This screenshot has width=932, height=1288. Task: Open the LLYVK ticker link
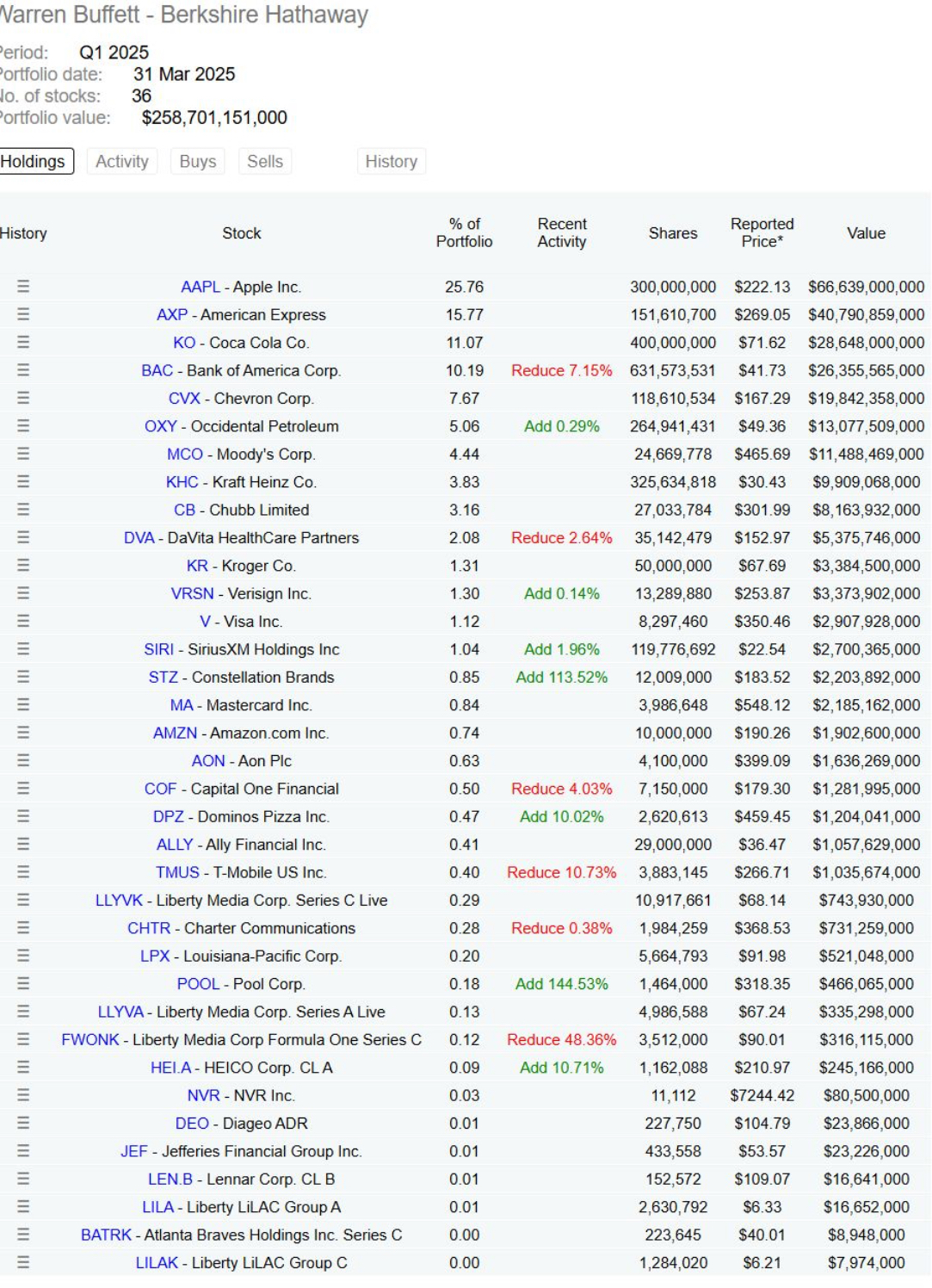(119, 901)
